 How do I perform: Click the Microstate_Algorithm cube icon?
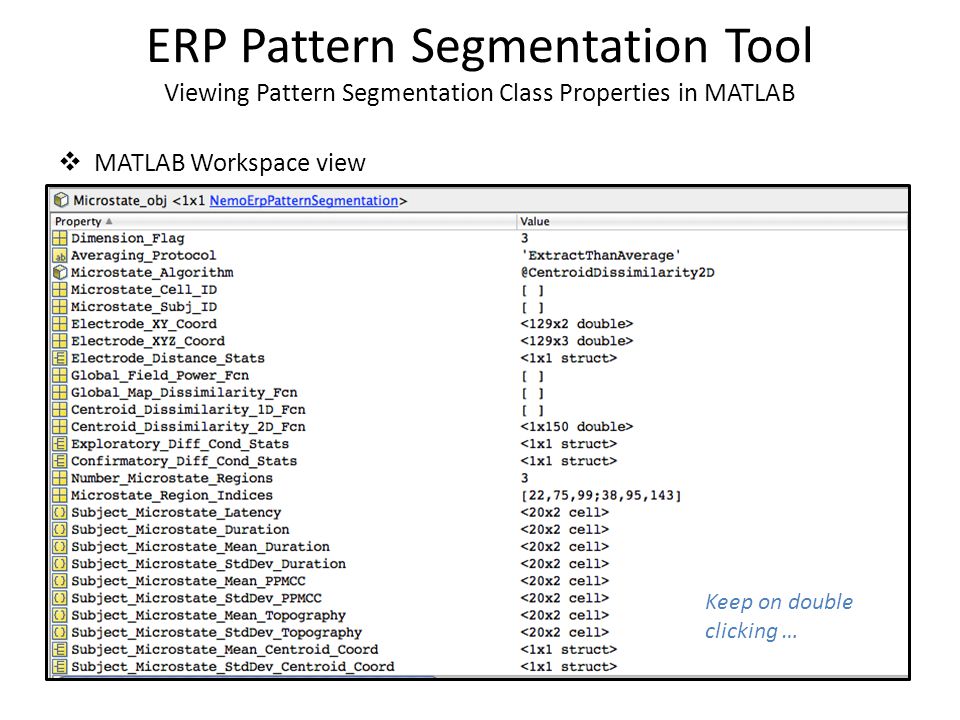coord(59,272)
